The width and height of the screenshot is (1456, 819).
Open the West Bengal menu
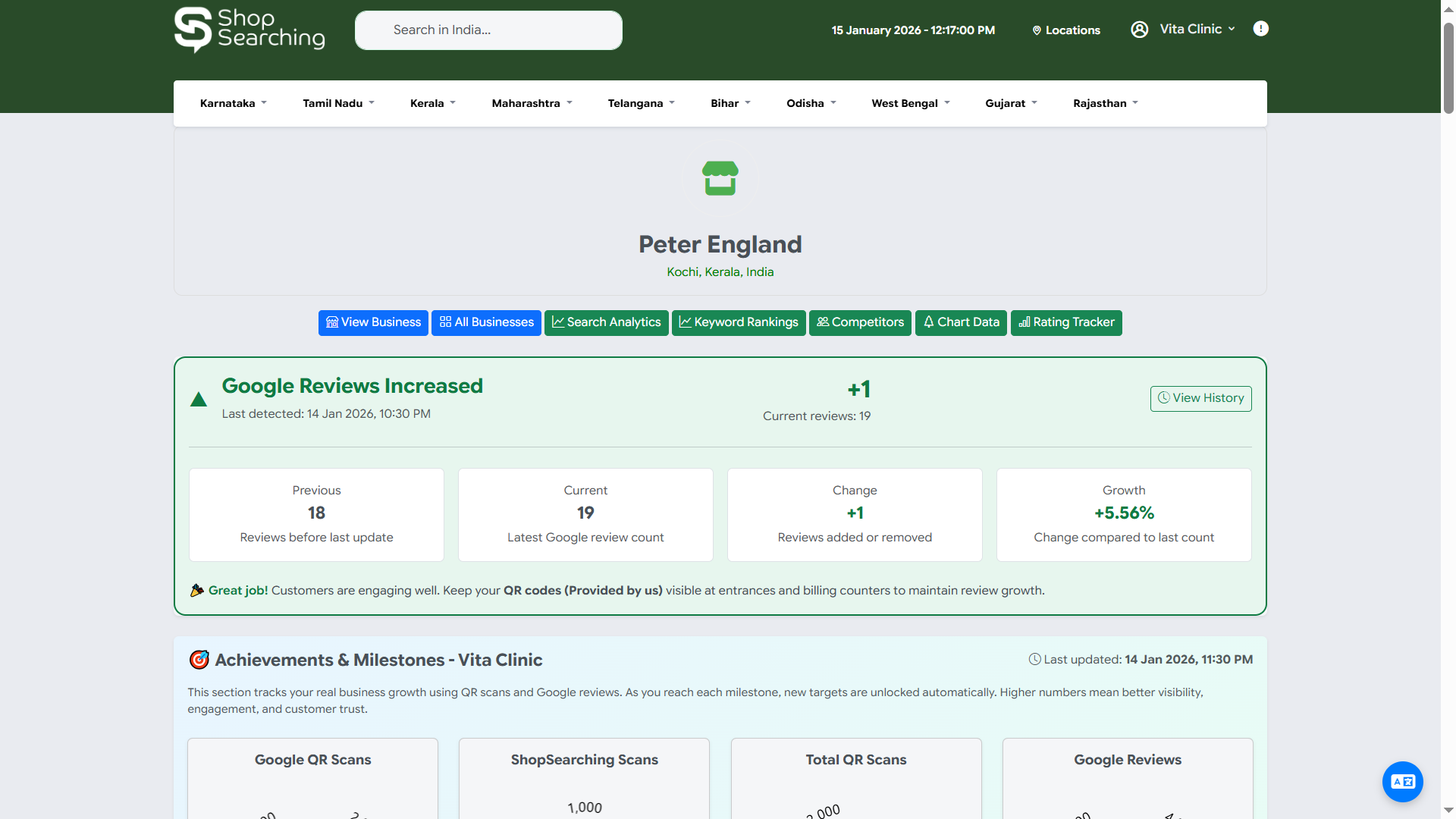(910, 103)
